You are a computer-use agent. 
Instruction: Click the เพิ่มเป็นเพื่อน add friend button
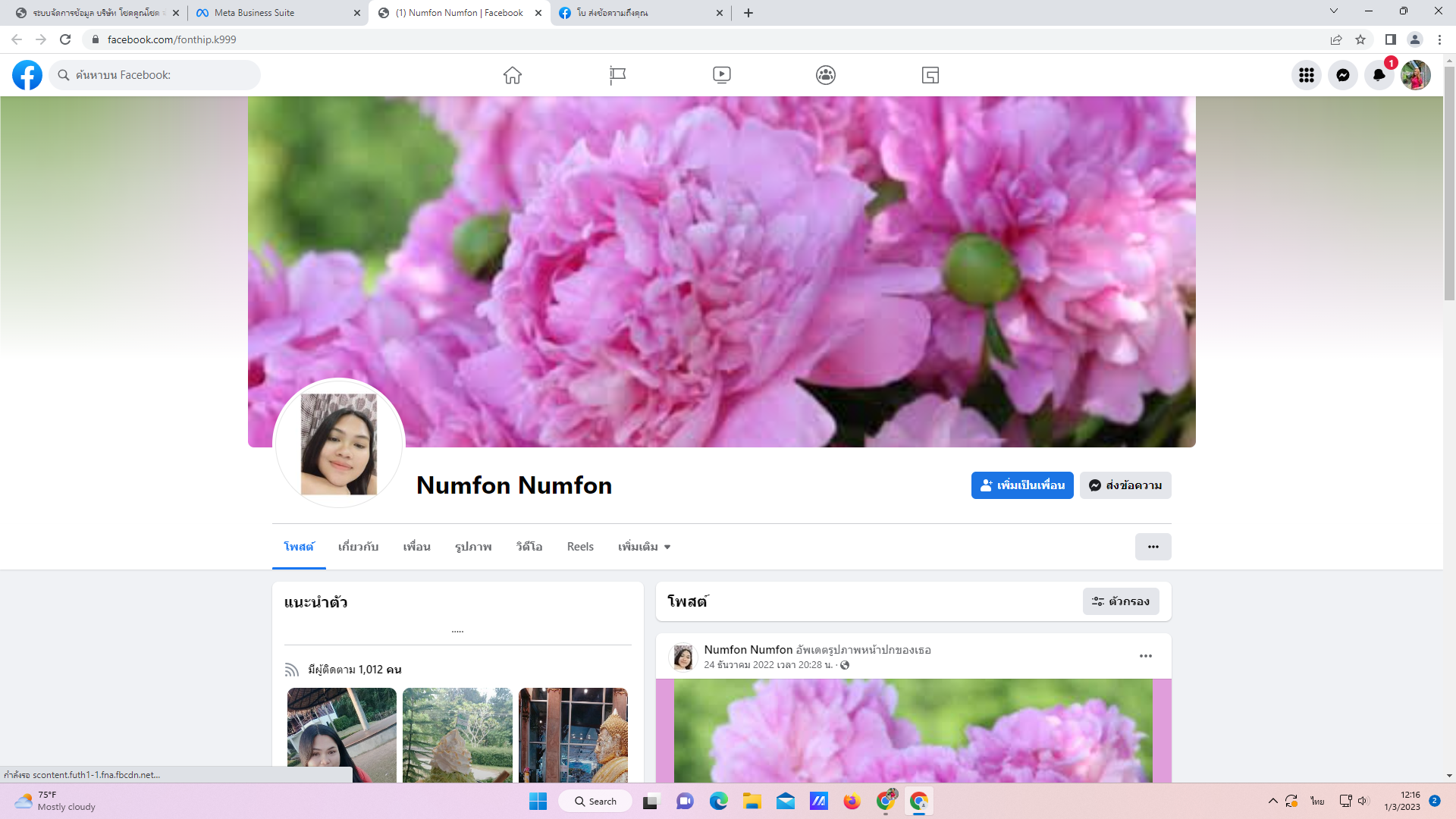point(1022,485)
